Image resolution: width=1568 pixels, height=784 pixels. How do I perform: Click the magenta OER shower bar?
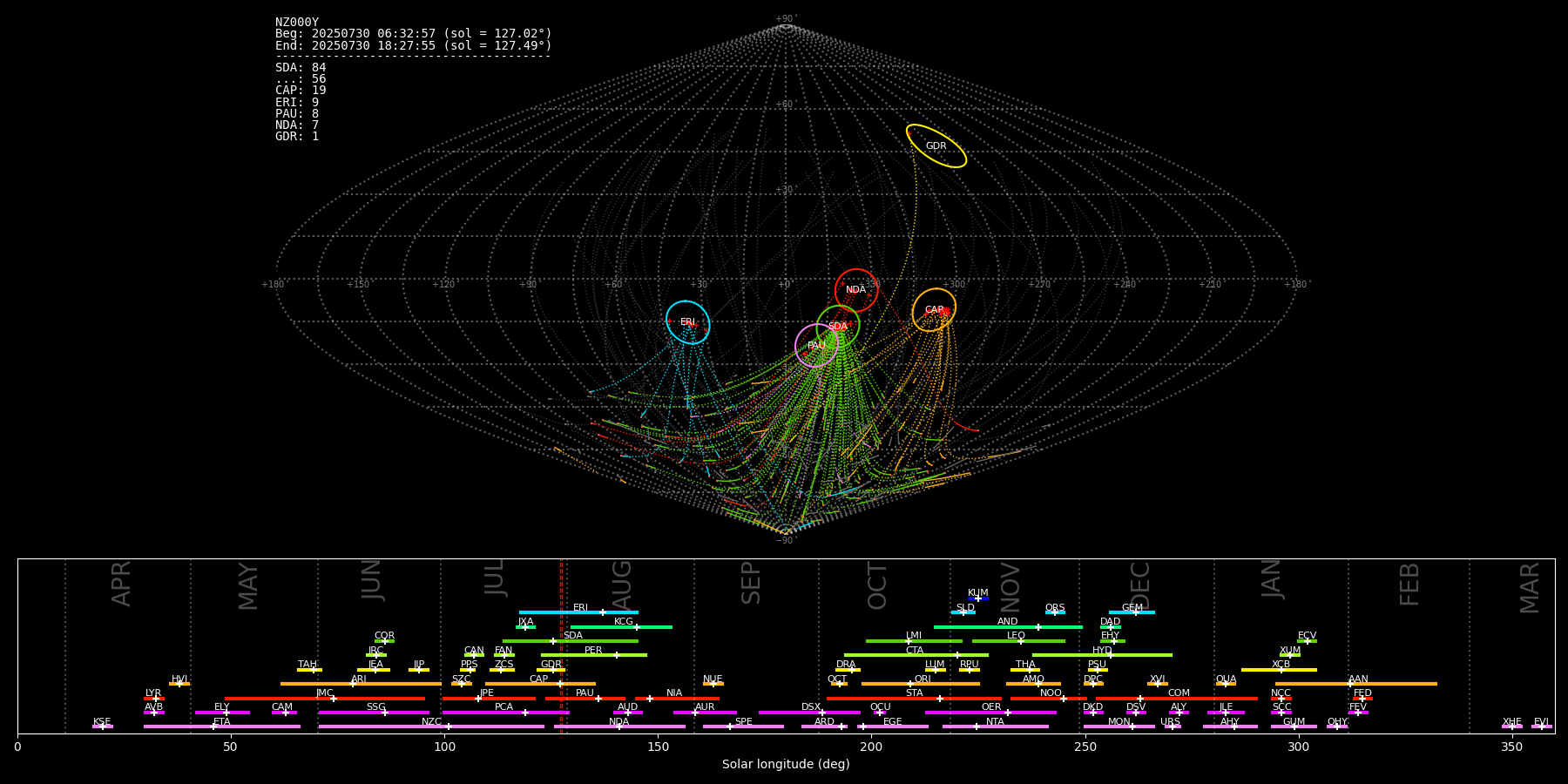990,713
